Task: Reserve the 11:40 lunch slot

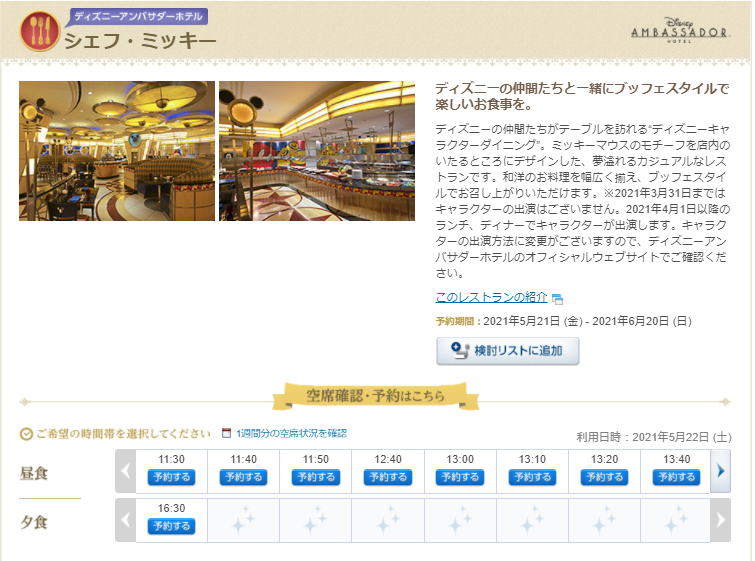Action: pos(244,477)
